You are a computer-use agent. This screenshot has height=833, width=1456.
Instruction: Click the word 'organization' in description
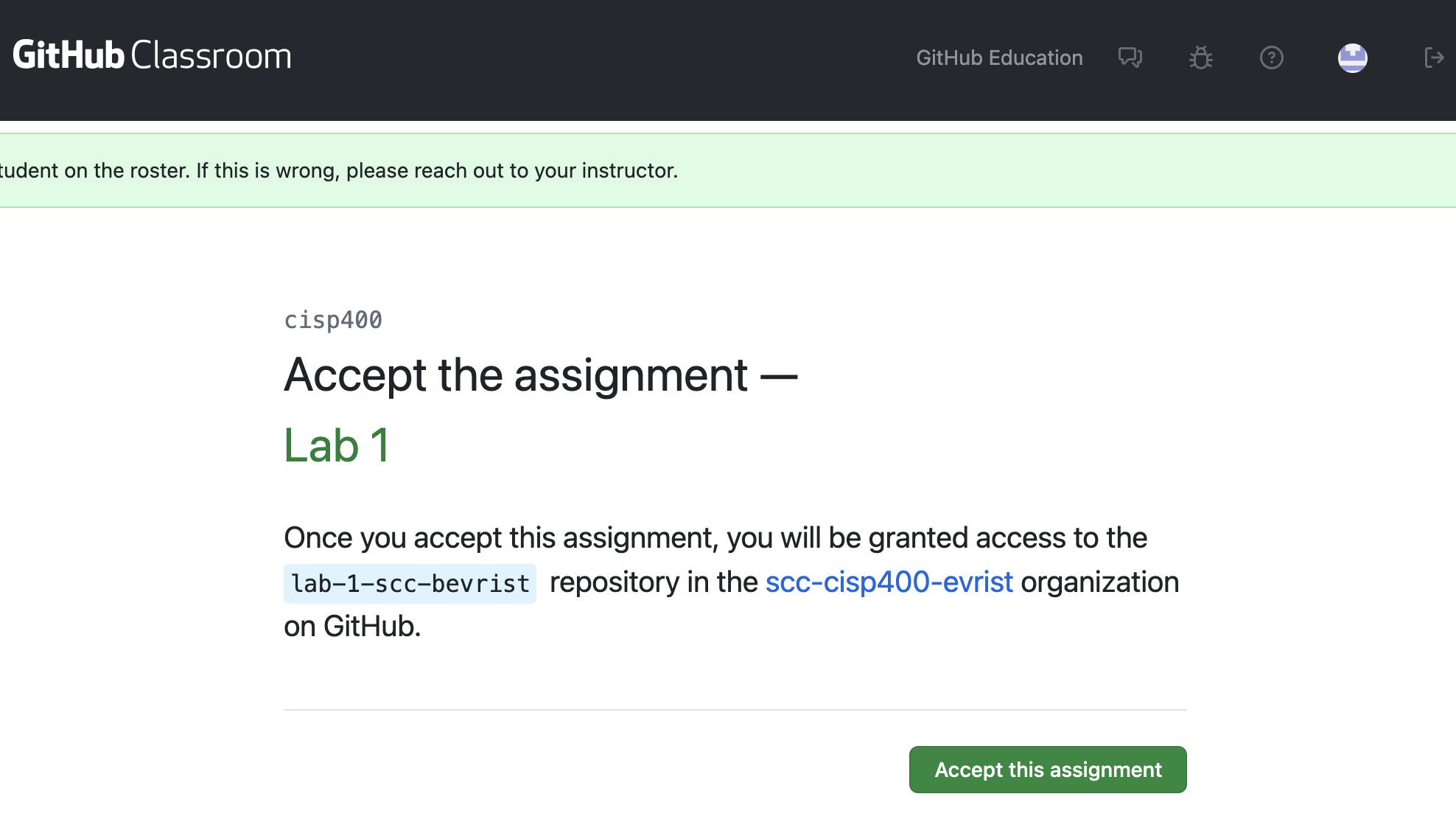coord(1099,582)
